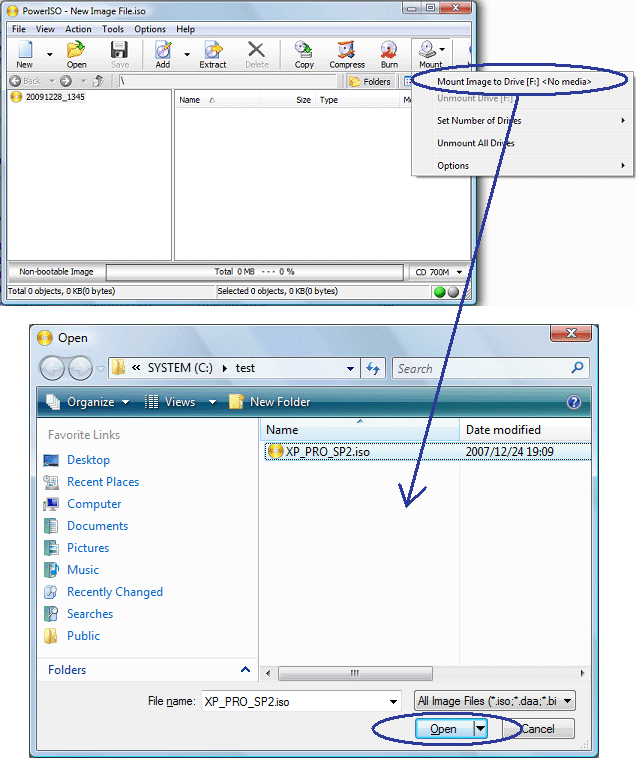Click the Copy disc toolbar icon
The width and height of the screenshot is (636, 773).
coord(304,54)
